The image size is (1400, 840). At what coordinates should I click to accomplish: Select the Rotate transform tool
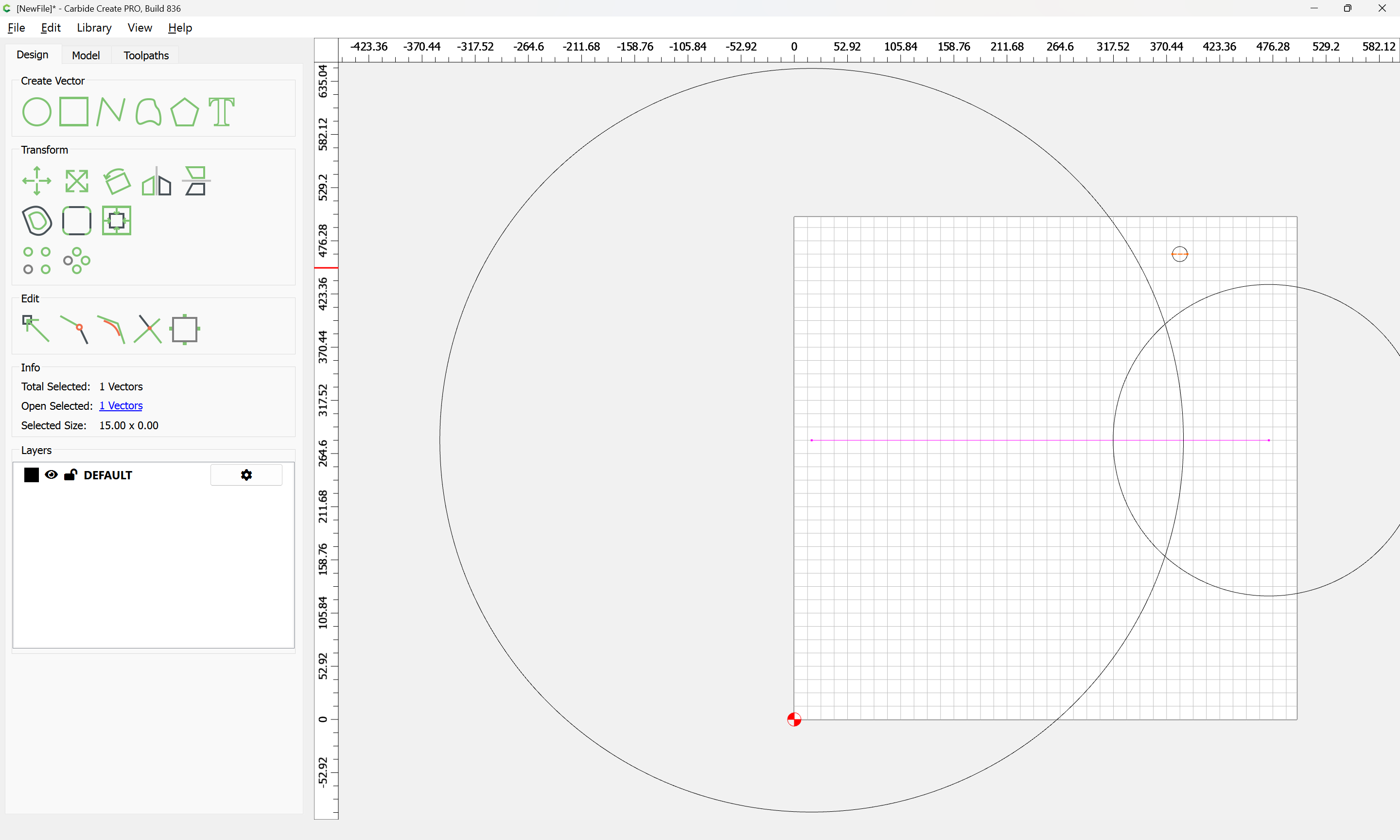click(x=117, y=181)
